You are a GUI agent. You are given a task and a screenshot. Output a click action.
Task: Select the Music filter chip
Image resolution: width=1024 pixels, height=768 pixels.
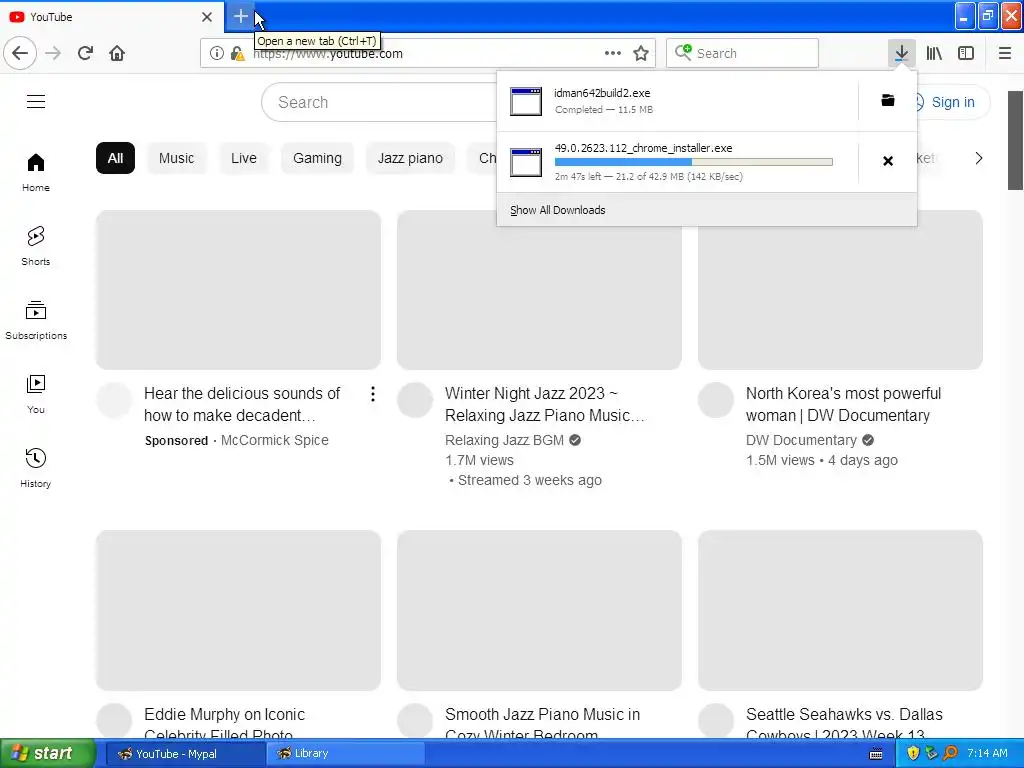point(176,158)
